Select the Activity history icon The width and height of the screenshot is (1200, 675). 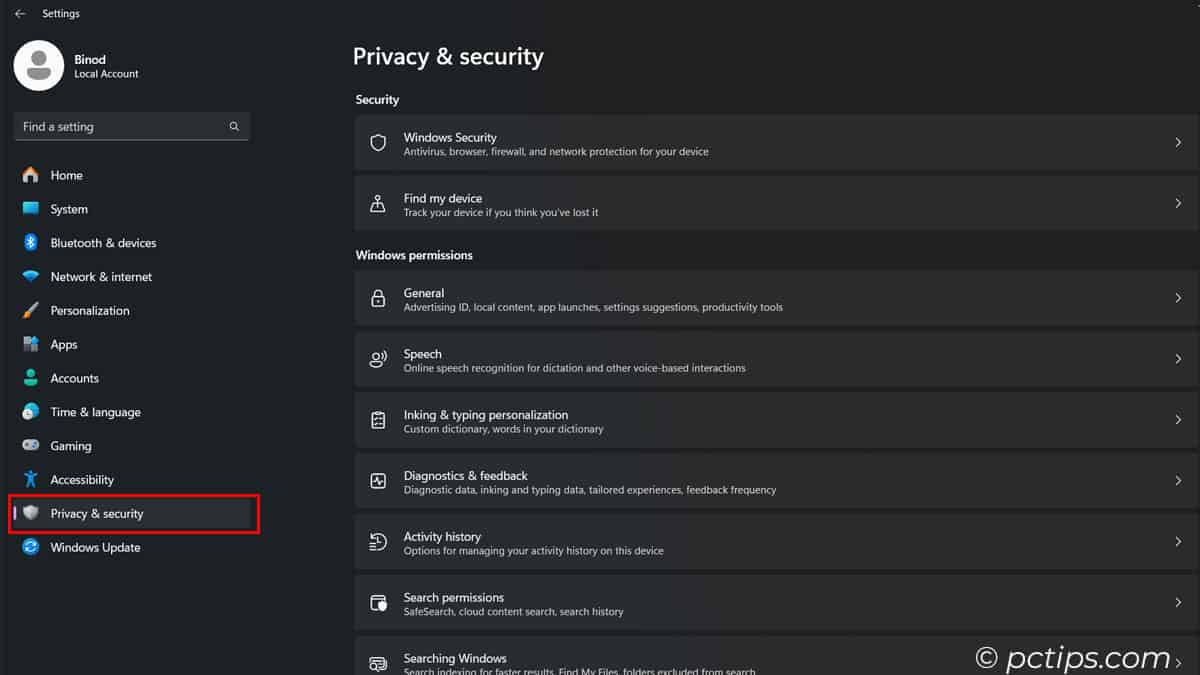(377, 542)
